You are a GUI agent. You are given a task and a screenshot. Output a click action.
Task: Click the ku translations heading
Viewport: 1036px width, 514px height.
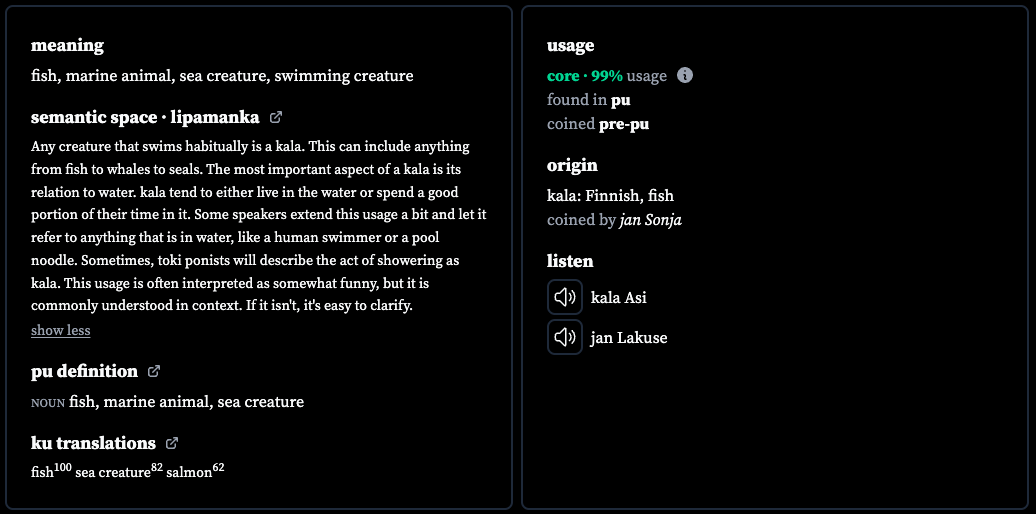tap(93, 443)
